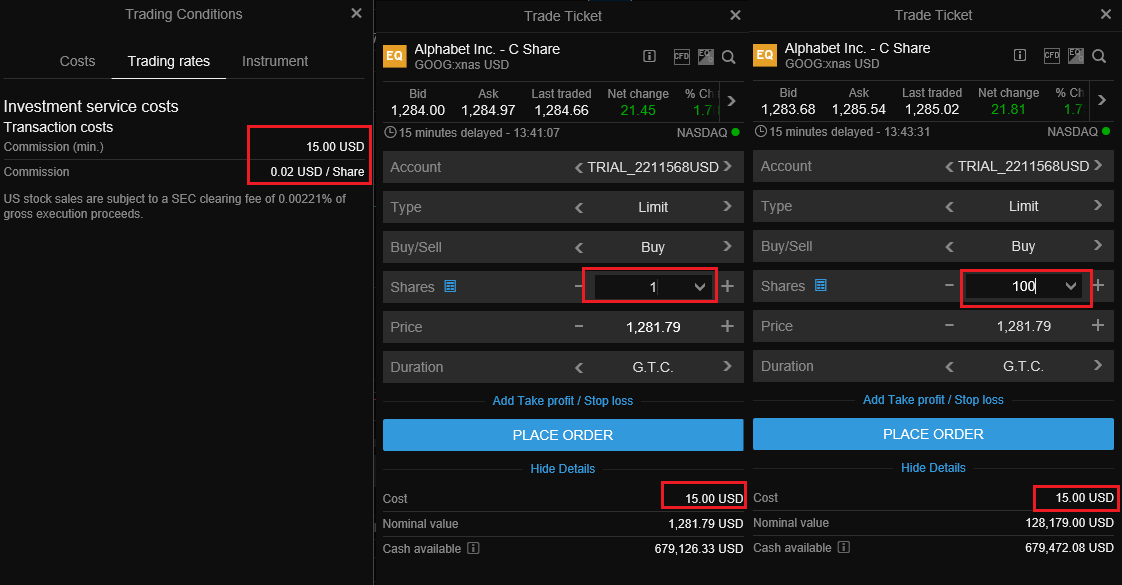Hide Details in the 1-share Trade Ticket
Viewport: 1122px width, 585px height.
coord(562,469)
